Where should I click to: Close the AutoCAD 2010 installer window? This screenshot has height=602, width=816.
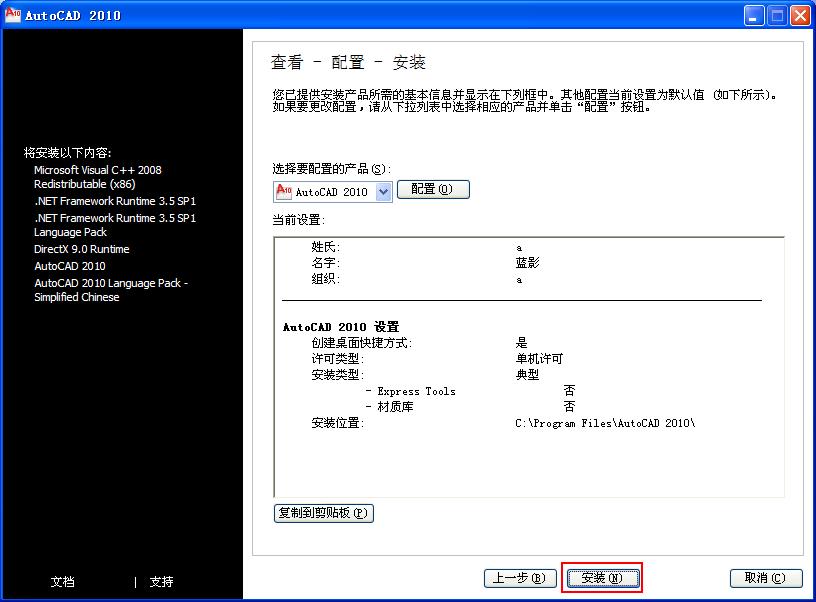coord(800,16)
